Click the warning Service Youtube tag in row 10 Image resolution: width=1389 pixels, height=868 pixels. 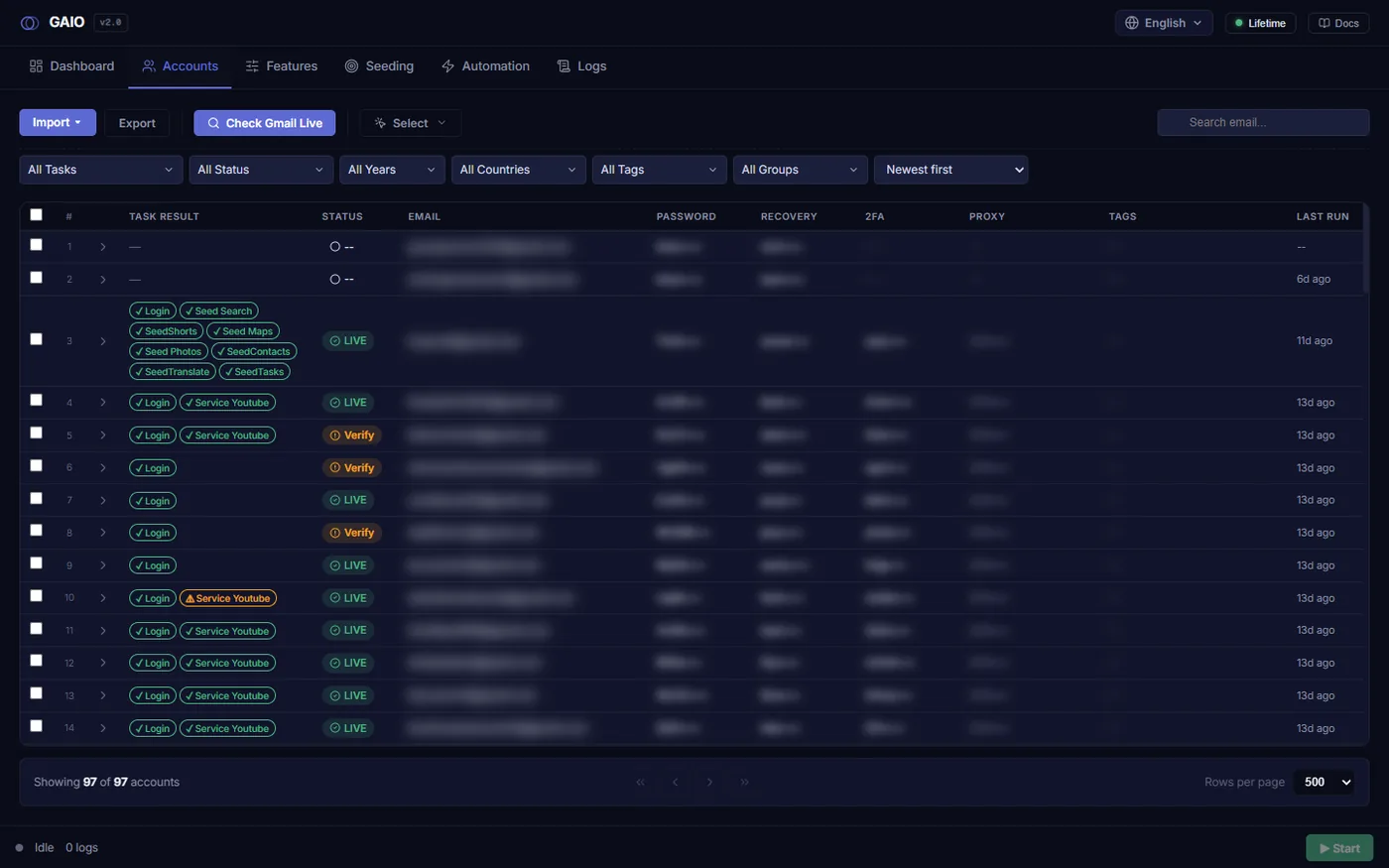click(x=228, y=598)
